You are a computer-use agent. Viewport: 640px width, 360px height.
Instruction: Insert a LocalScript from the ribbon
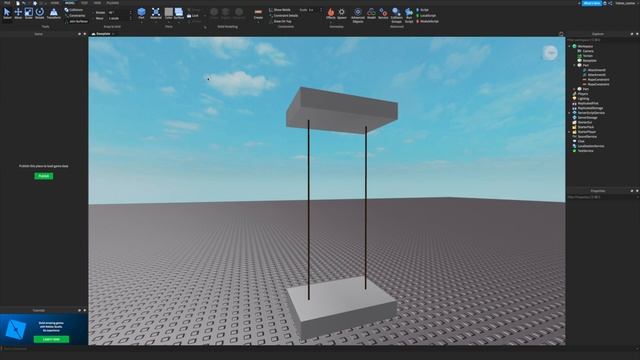pos(426,16)
